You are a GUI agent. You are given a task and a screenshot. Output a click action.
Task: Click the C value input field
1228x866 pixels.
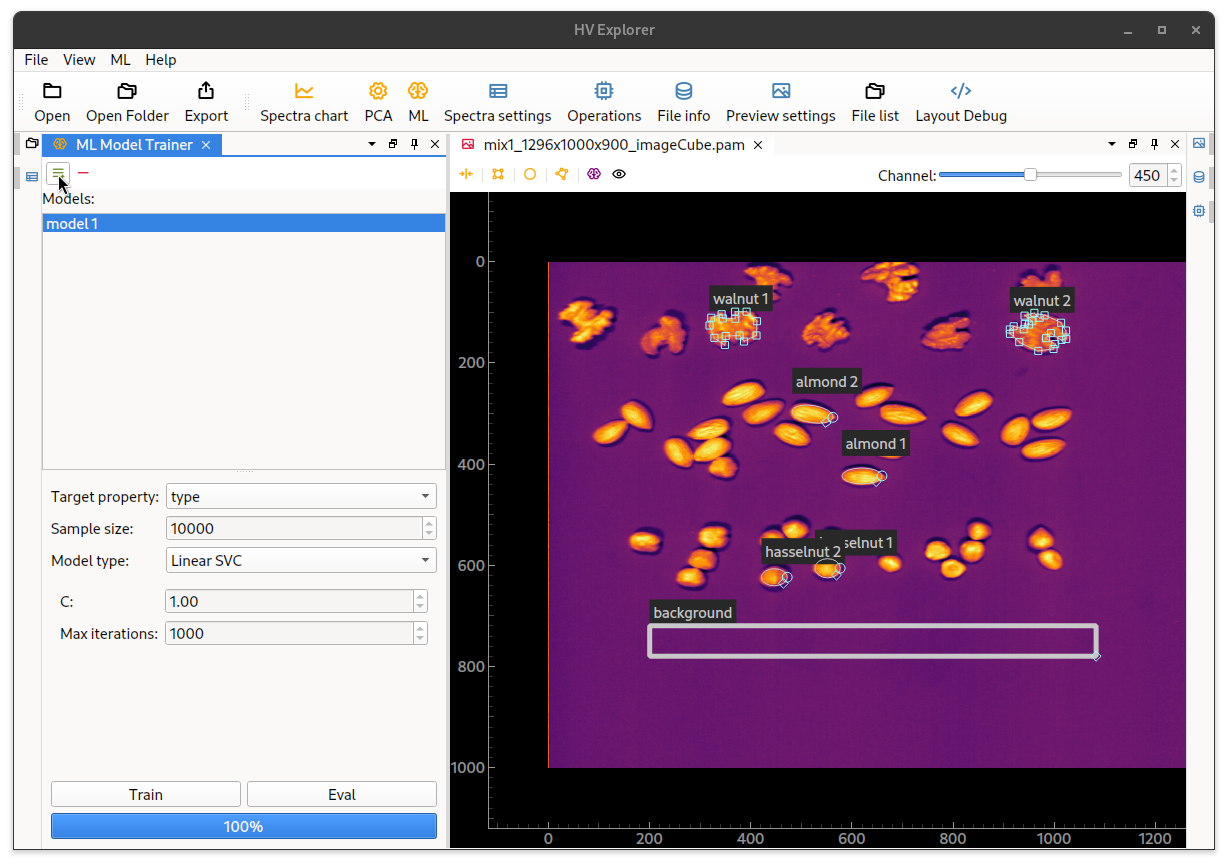pos(290,602)
